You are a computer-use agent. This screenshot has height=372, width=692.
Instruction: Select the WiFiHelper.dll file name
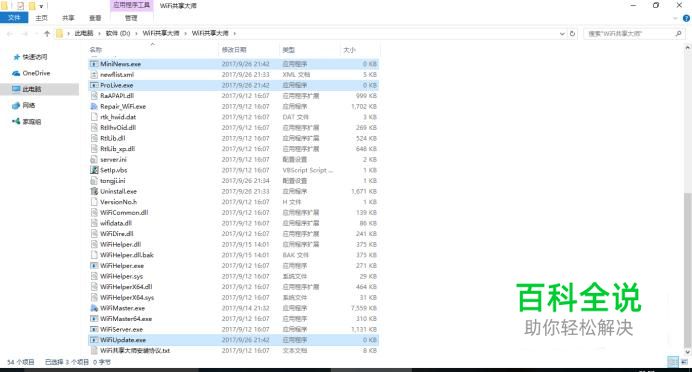(120, 244)
